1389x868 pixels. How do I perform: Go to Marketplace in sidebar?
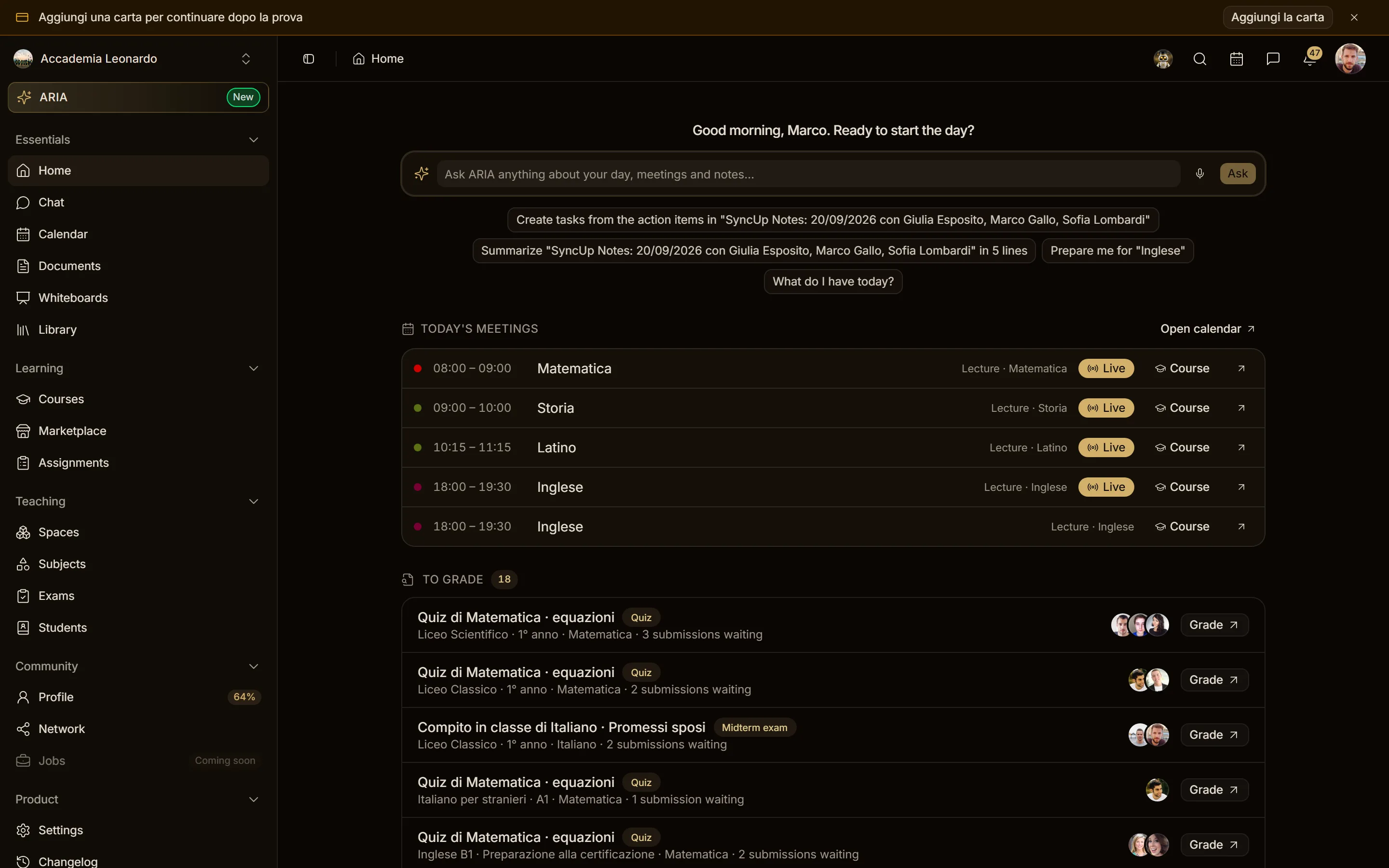click(x=138, y=431)
